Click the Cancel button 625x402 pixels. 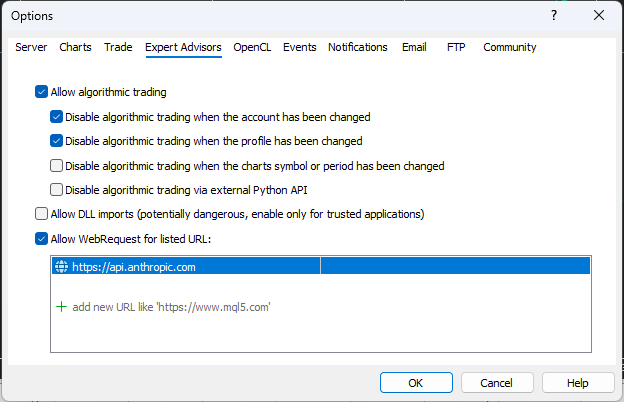(x=497, y=383)
